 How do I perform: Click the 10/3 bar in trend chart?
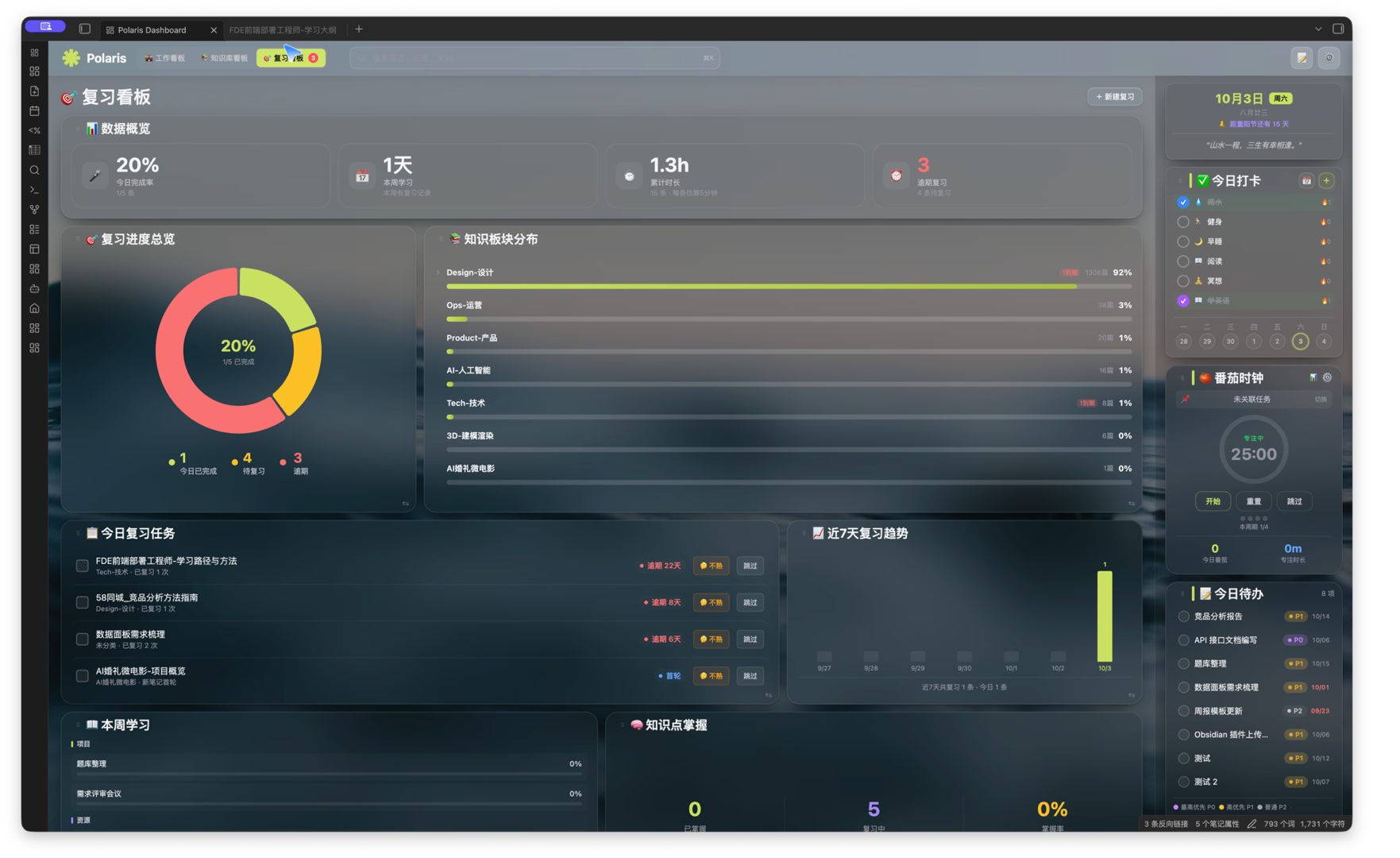pyautogui.click(x=1105, y=616)
